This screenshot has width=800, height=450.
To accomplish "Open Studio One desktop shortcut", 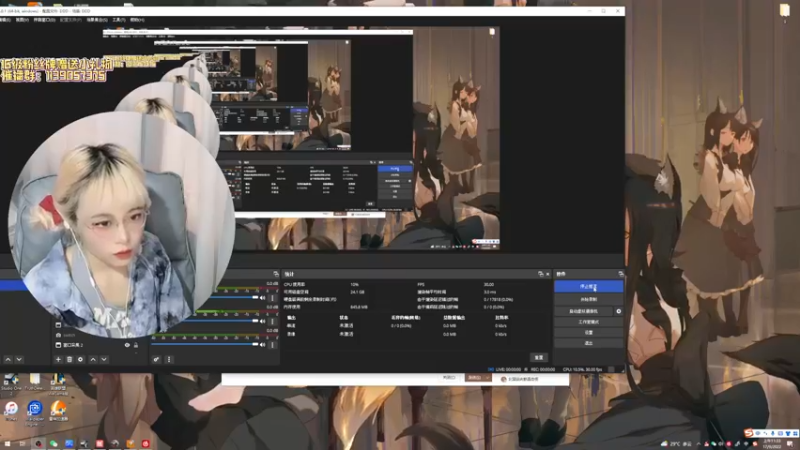I will coord(11,385).
